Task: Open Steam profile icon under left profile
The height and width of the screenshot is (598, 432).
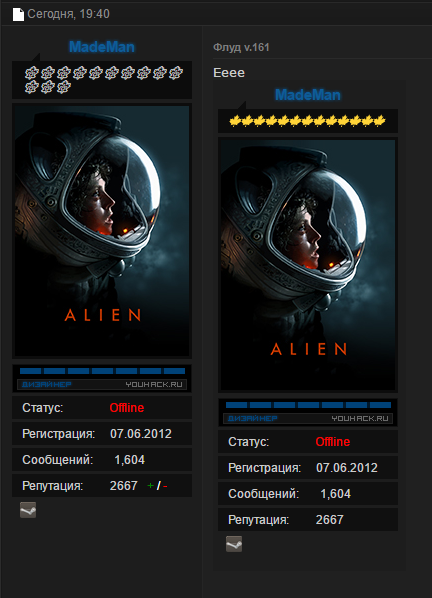Action: 28,510
